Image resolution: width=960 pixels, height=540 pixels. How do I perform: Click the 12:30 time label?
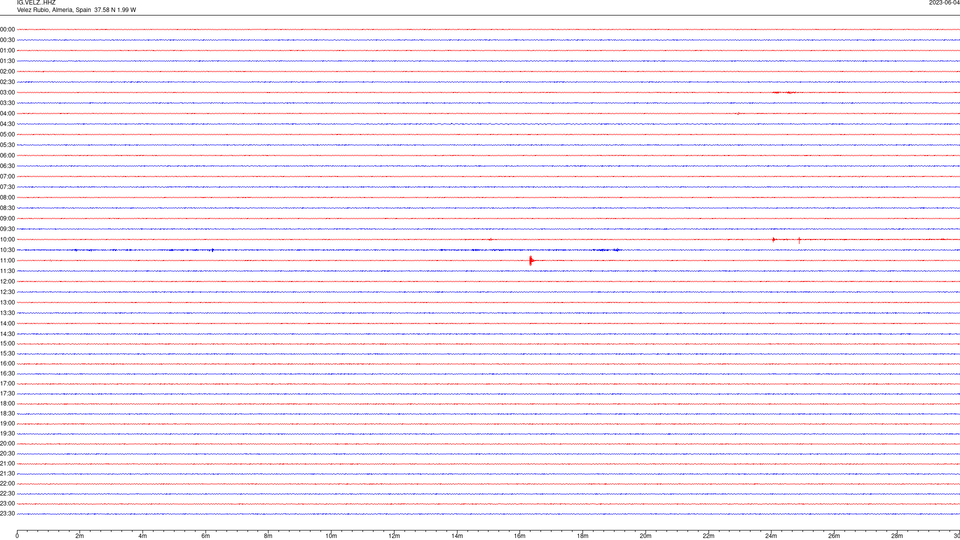point(7,292)
